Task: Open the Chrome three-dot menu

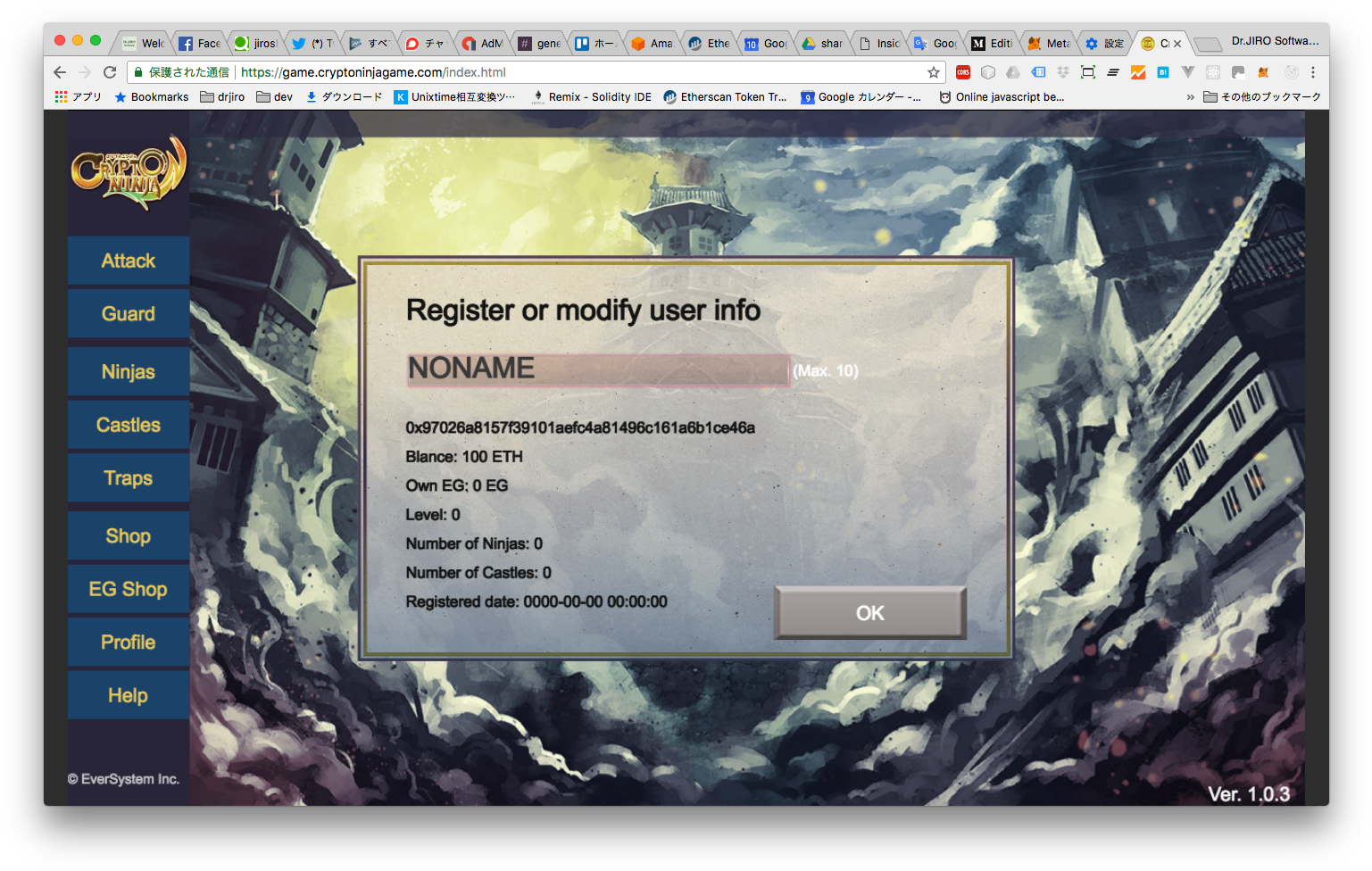Action: point(1313,72)
